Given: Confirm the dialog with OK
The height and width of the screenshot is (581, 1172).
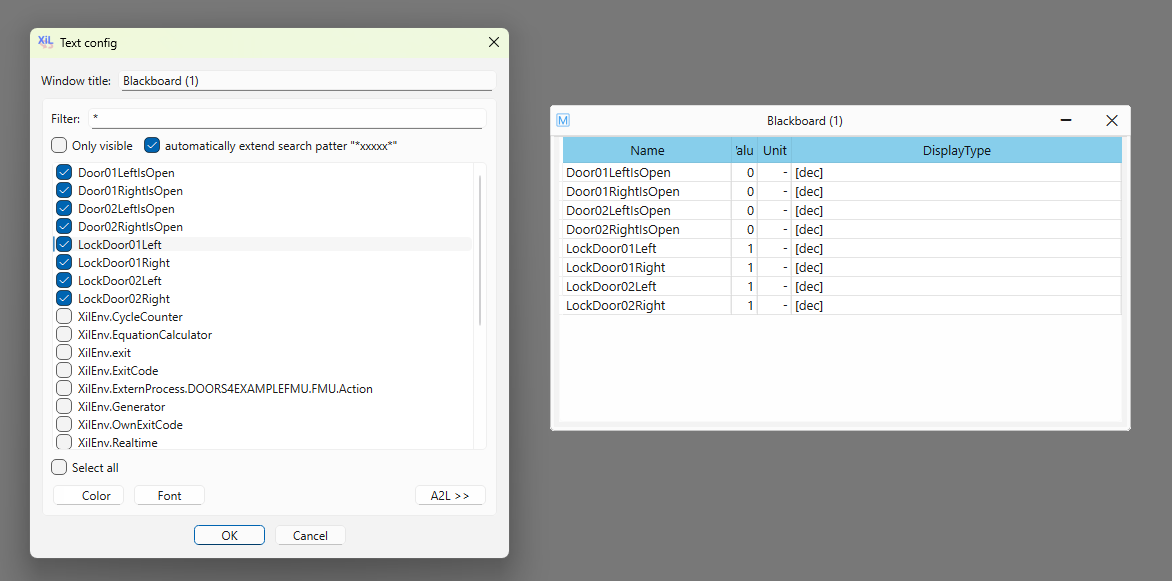Looking at the screenshot, I should [x=229, y=535].
